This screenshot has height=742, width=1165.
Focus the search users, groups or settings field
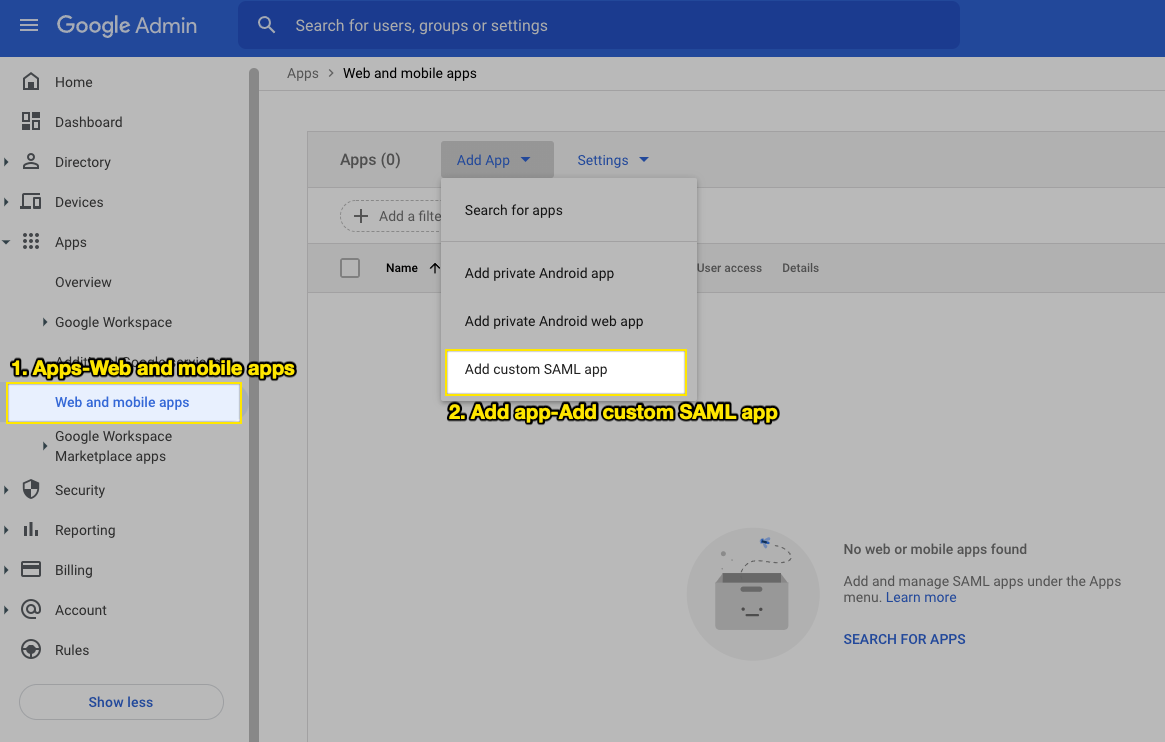pos(598,25)
